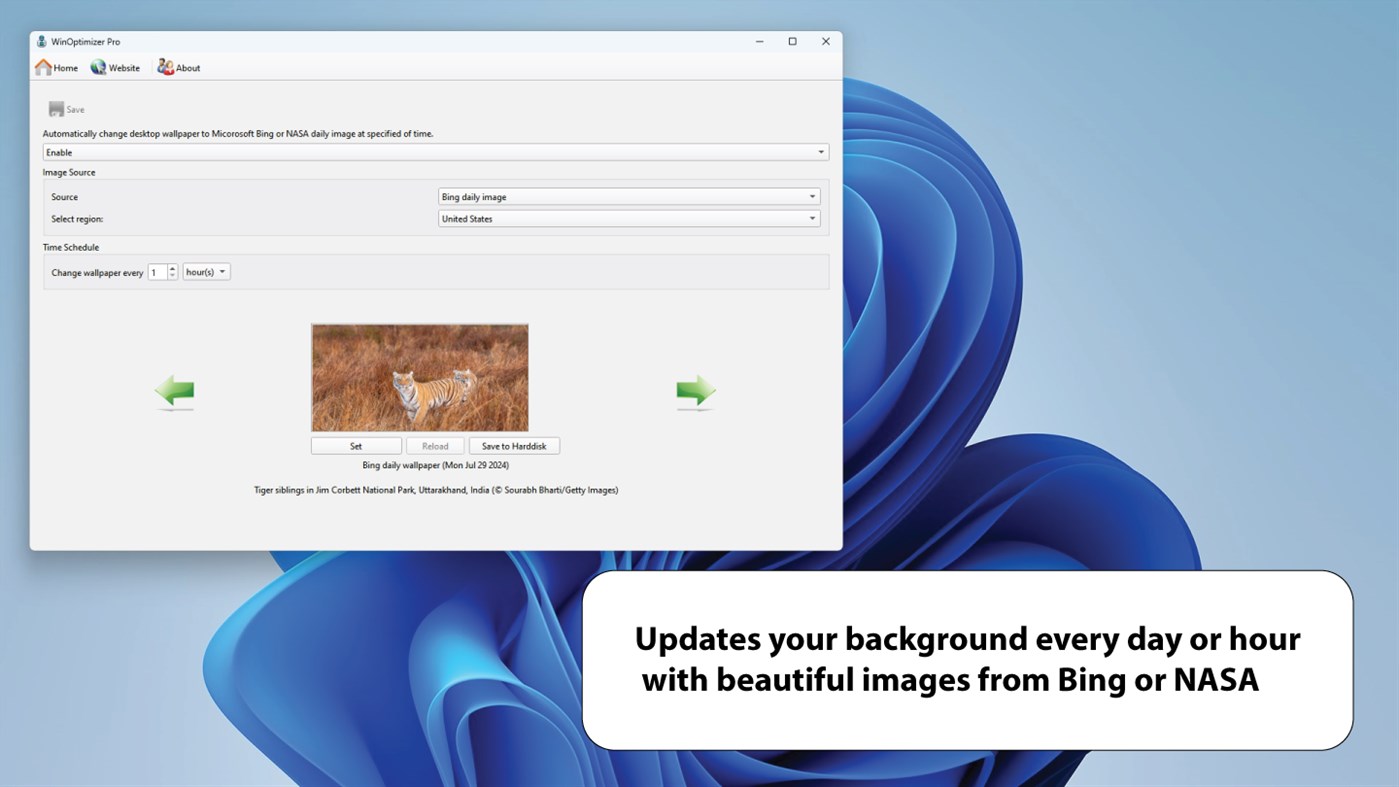Viewport: 1399px width, 787px height.
Task: Click the Select region label
Action: coord(77,219)
